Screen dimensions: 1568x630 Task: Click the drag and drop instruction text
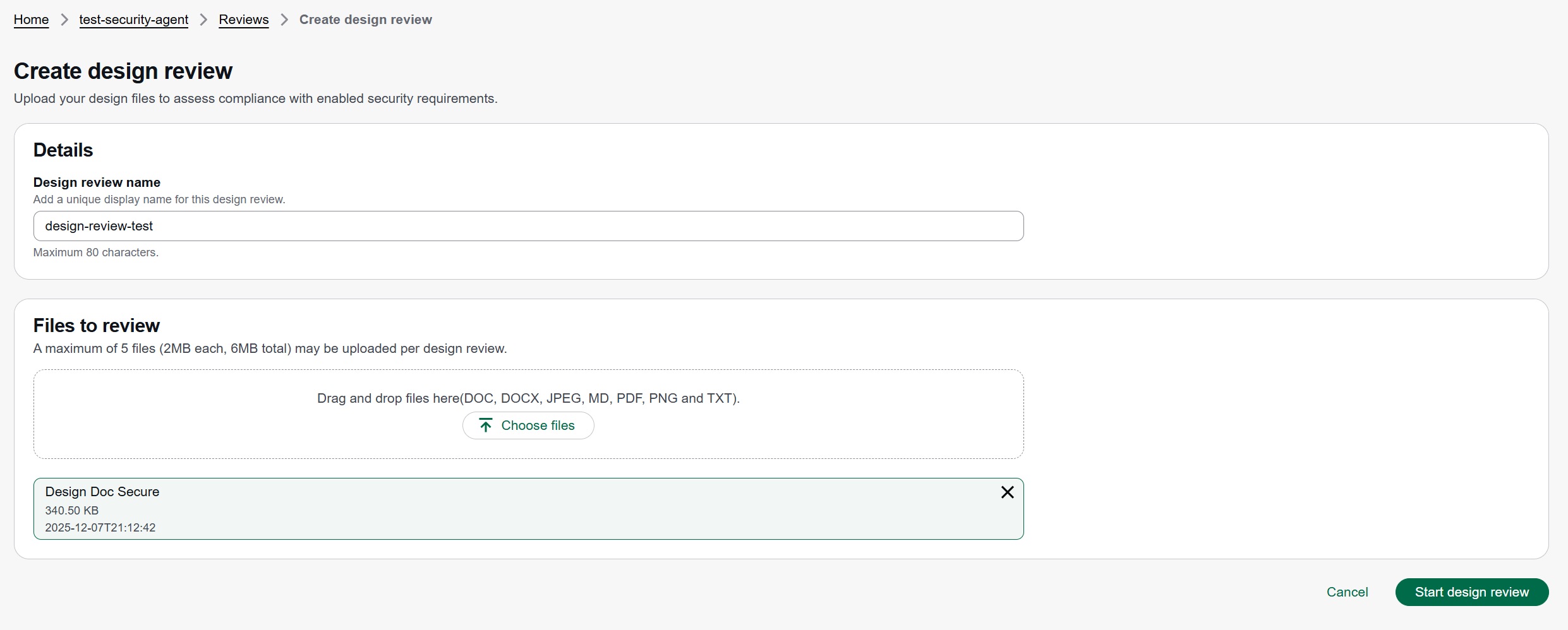coord(528,398)
